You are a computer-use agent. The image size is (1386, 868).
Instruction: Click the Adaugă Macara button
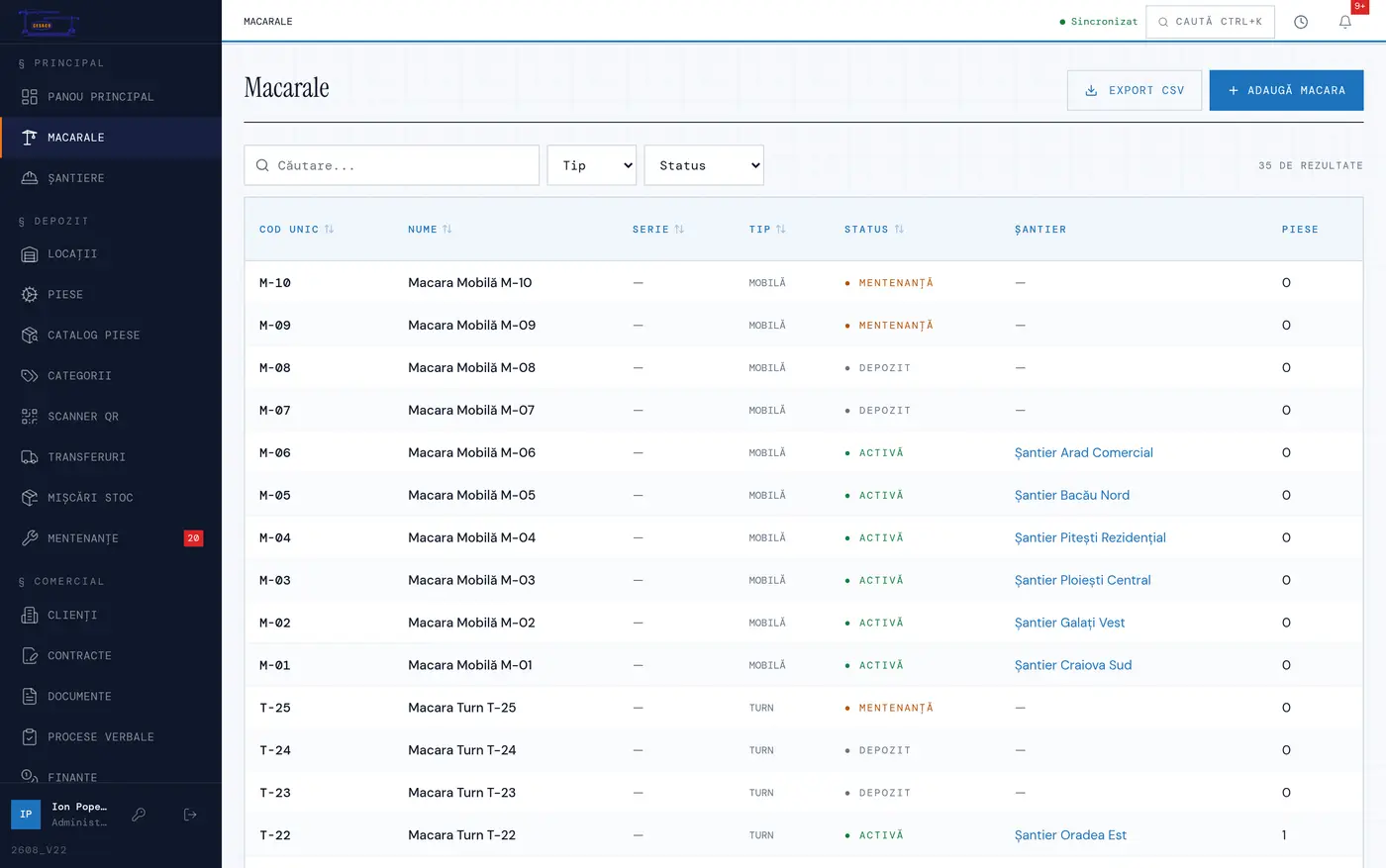click(x=1286, y=90)
